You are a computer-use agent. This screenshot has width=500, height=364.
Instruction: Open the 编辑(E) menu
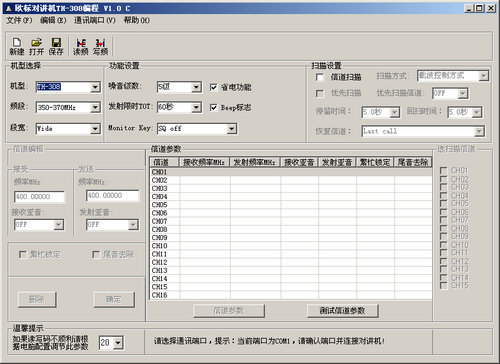pos(53,20)
